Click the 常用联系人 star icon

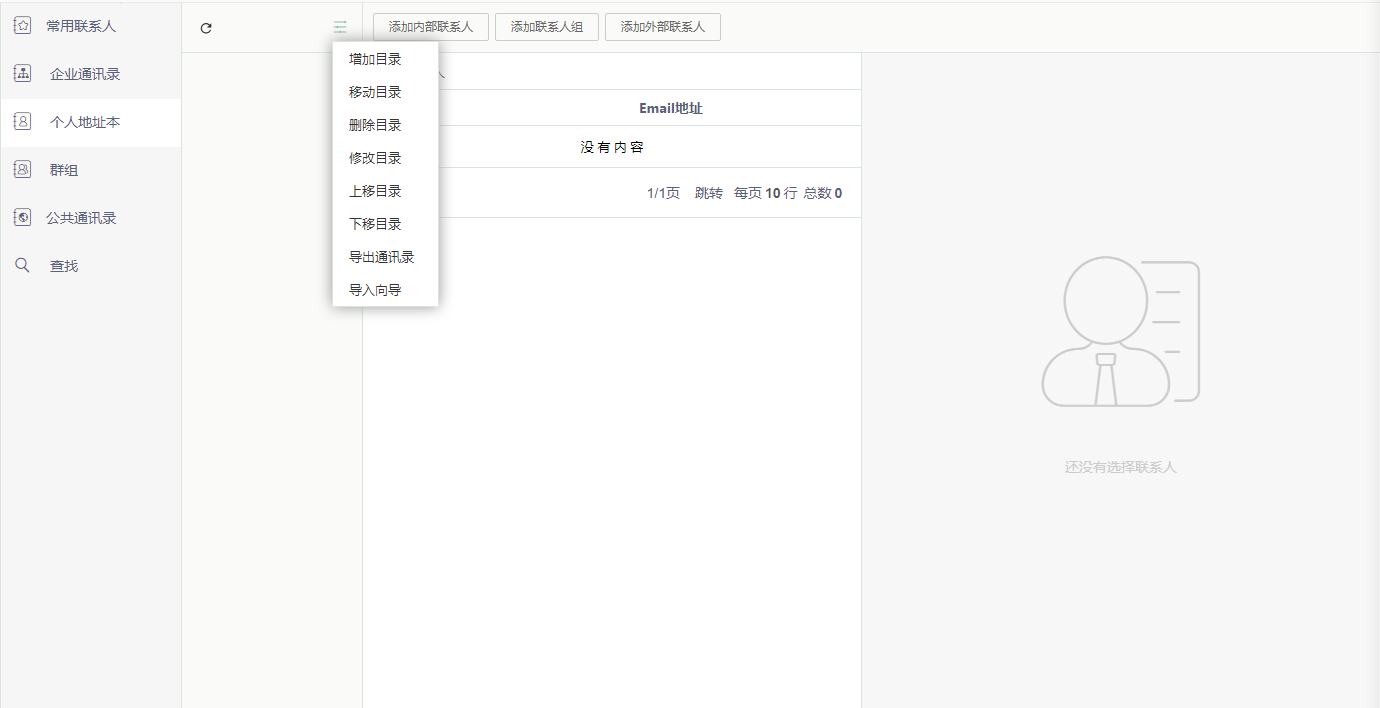pos(22,26)
